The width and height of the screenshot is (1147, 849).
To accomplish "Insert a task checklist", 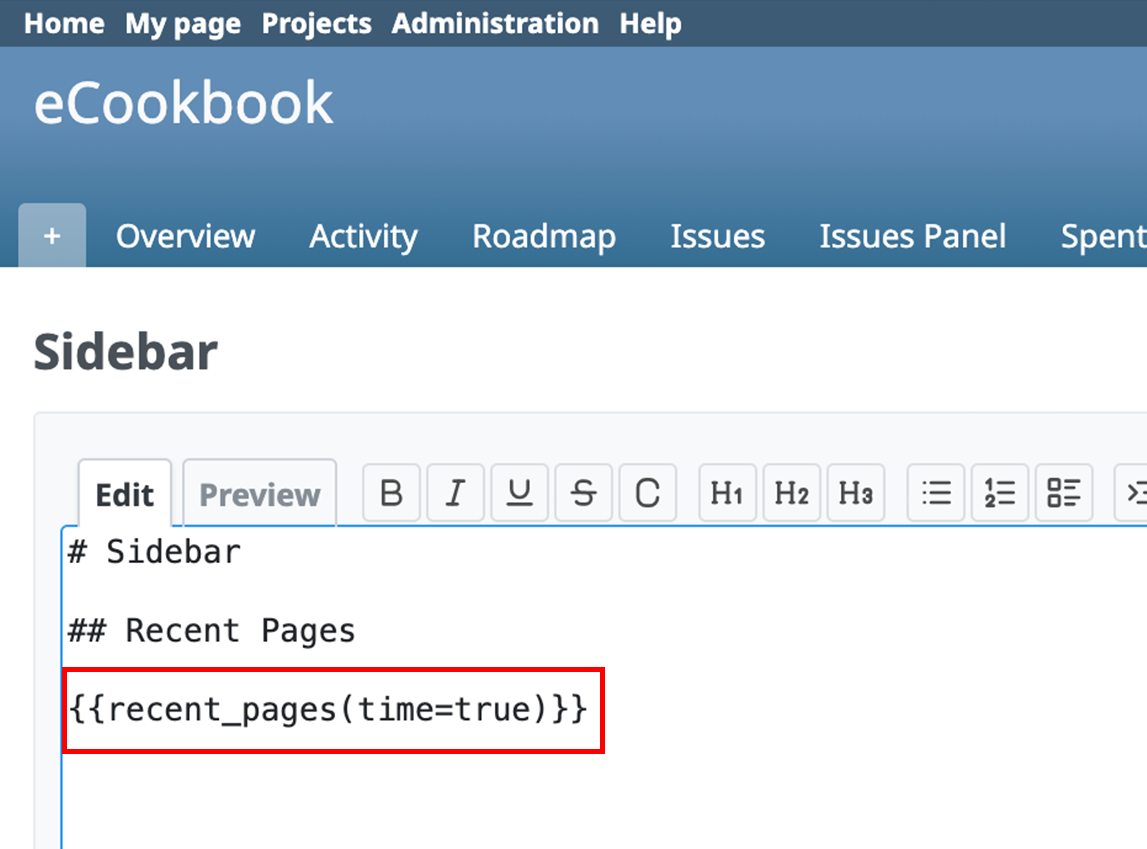I will click(x=1064, y=493).
